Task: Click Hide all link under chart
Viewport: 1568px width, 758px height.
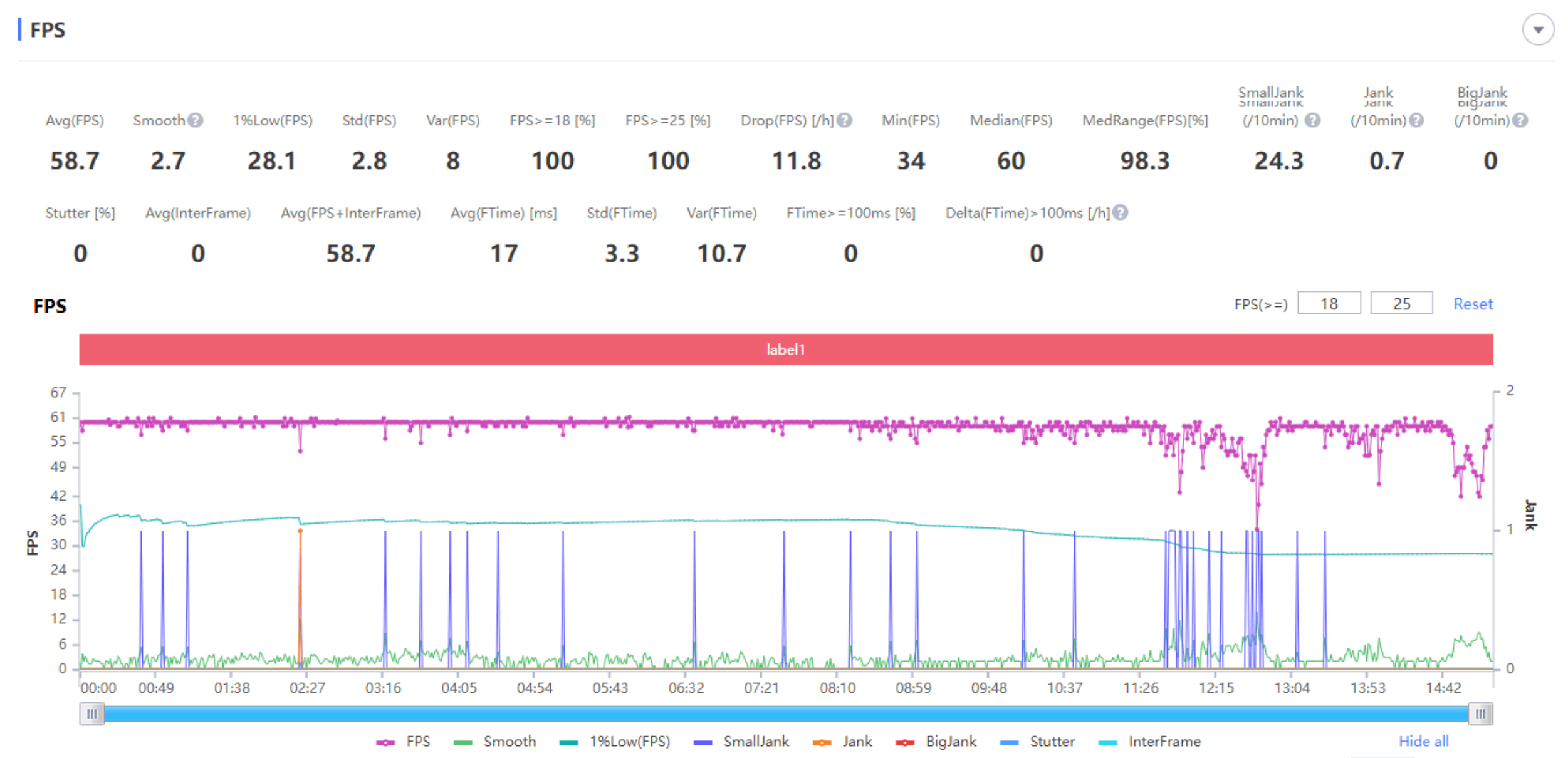Action: coord(1423,742)
